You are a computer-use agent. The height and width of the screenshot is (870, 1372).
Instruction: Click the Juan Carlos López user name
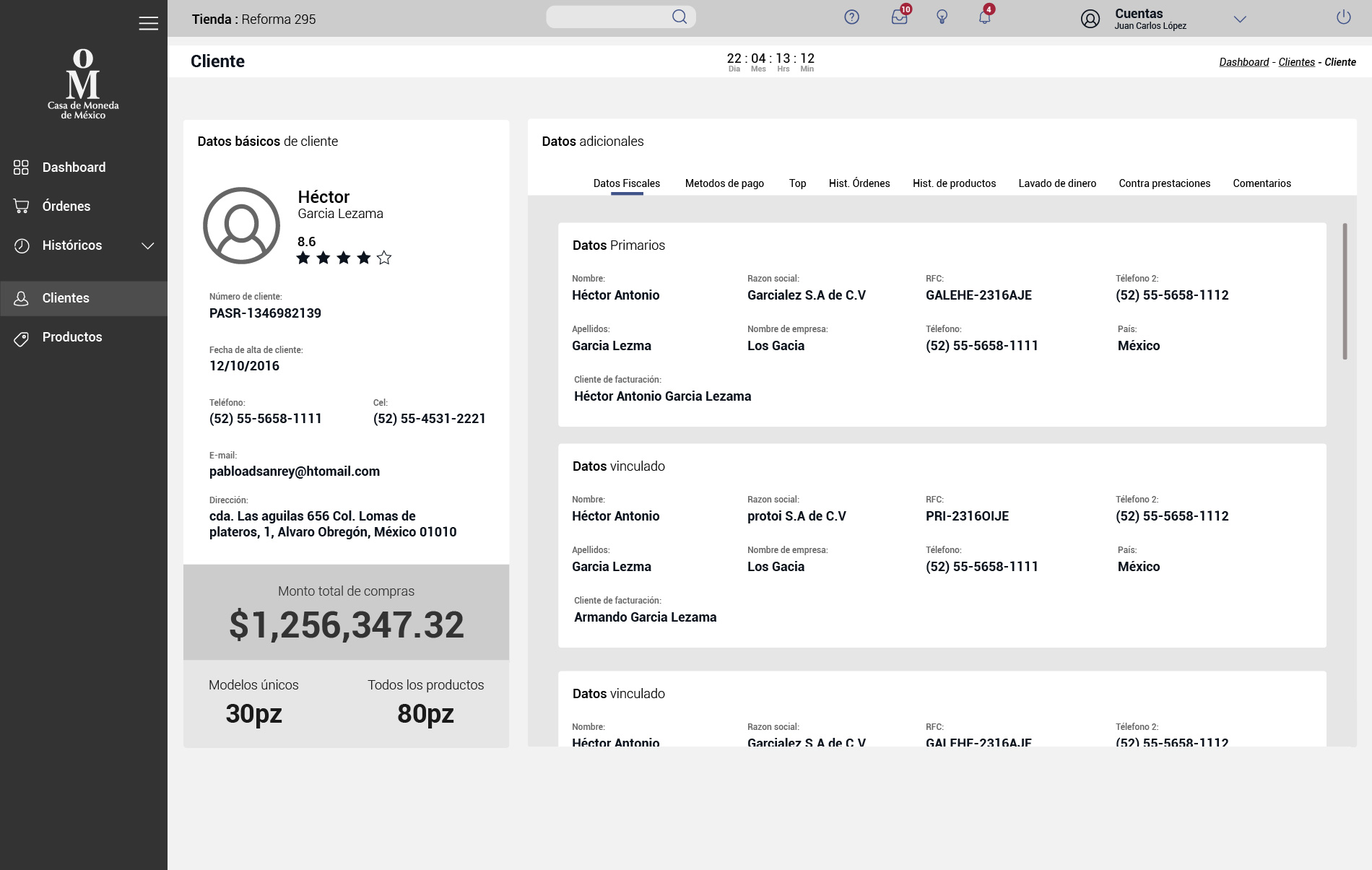[x=1150, y=26]
